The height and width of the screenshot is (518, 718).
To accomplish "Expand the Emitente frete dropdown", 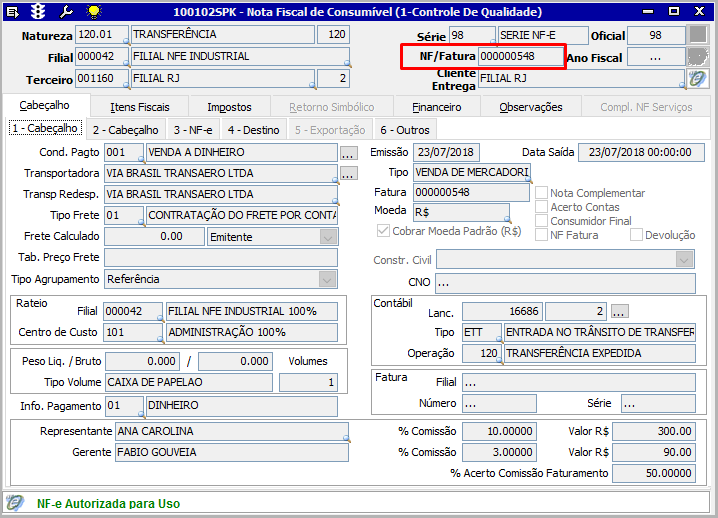I will [x=328, y=237].
